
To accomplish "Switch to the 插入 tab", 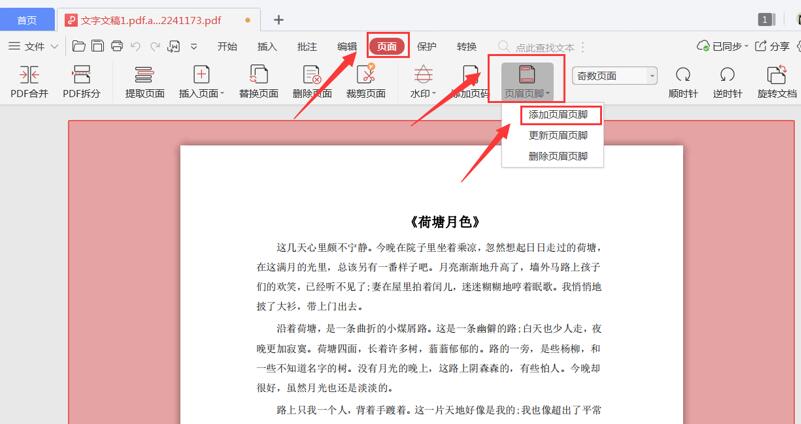I will (x=267, y=46).
